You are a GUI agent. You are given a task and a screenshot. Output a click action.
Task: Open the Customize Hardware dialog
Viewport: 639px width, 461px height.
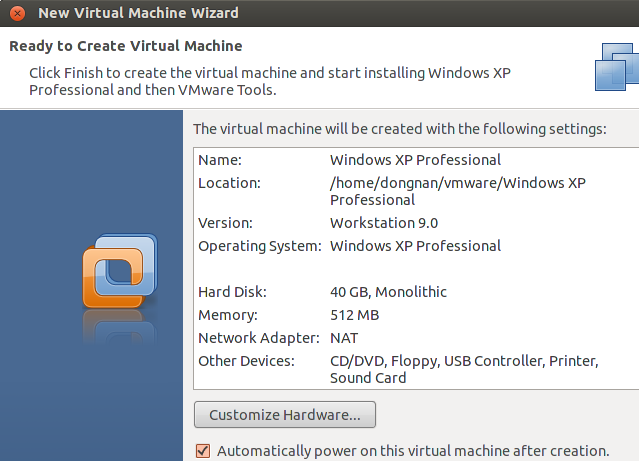point(285,415)
